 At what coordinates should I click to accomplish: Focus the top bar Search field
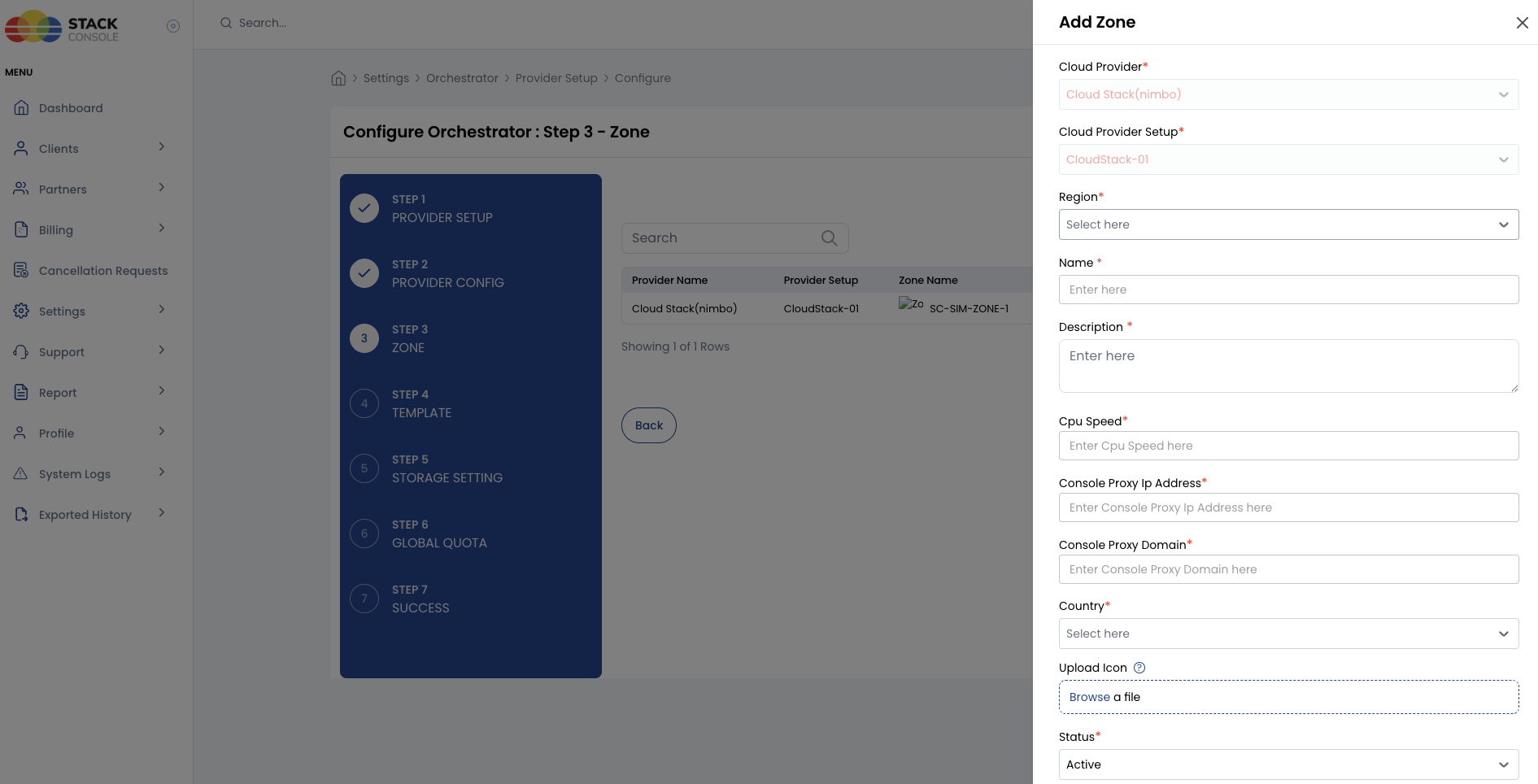point(262,23)
